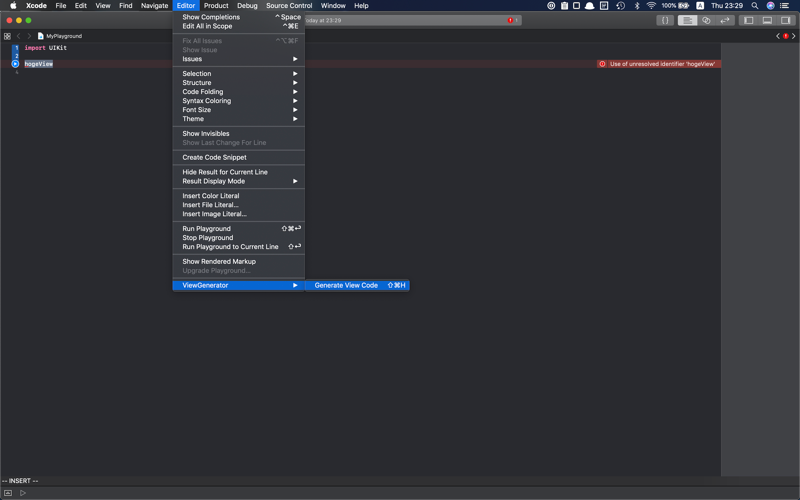
Task: Expand the Syntax Coloring submenu
Action: pos(238,101)
